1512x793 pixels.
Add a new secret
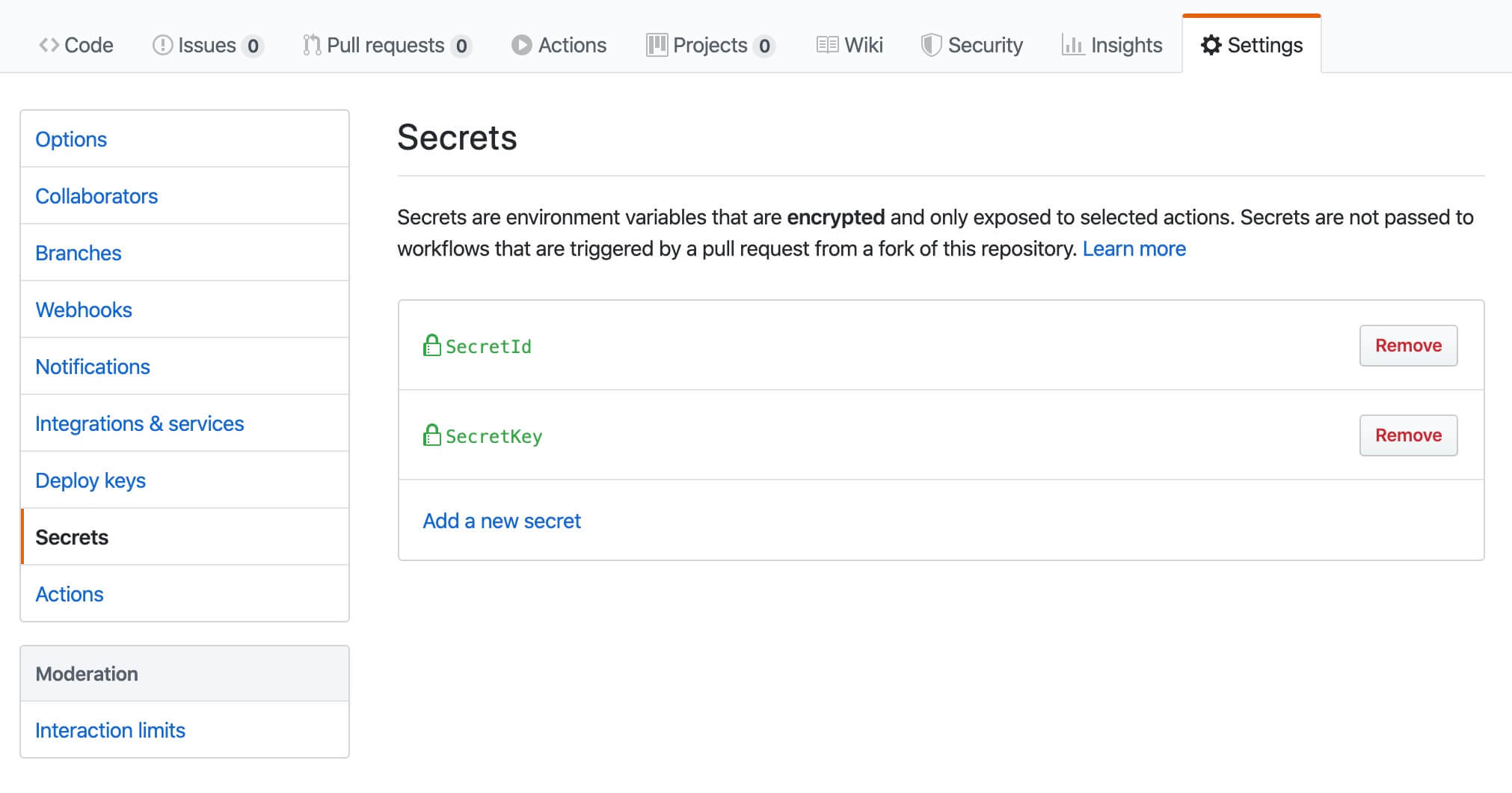tap(502, 521)
